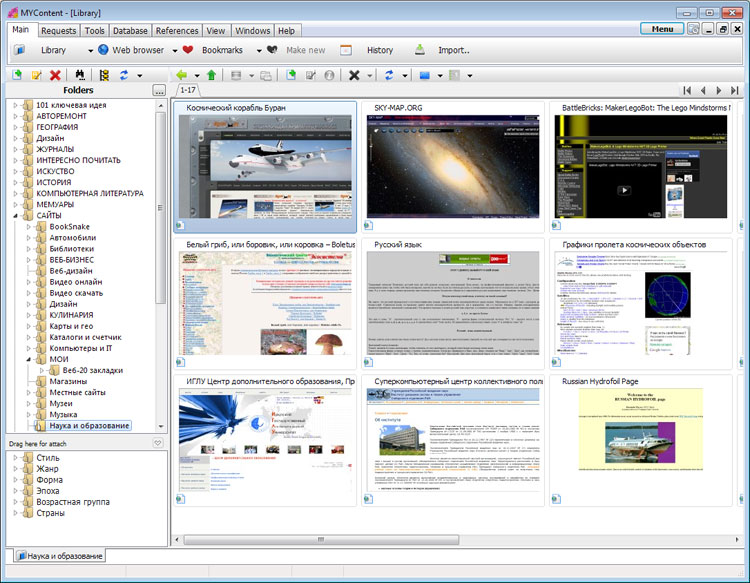The width and height of the screenshot is (750, 583).
Task: Expand the Жанр folder node
Action: click(x=15, y=468)
